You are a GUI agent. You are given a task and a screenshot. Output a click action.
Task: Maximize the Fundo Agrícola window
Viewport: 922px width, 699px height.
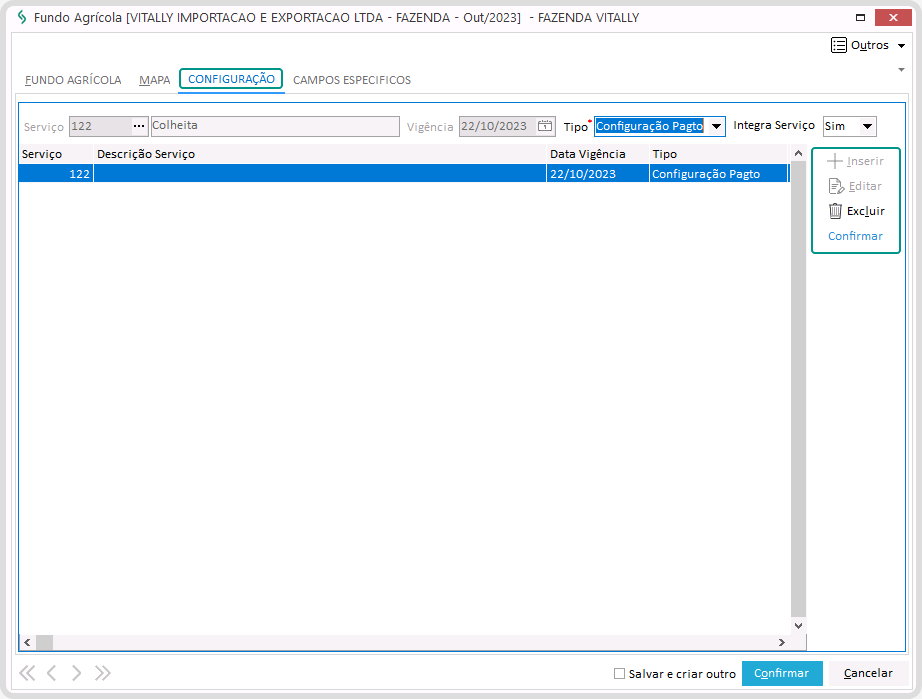[860, 18]
